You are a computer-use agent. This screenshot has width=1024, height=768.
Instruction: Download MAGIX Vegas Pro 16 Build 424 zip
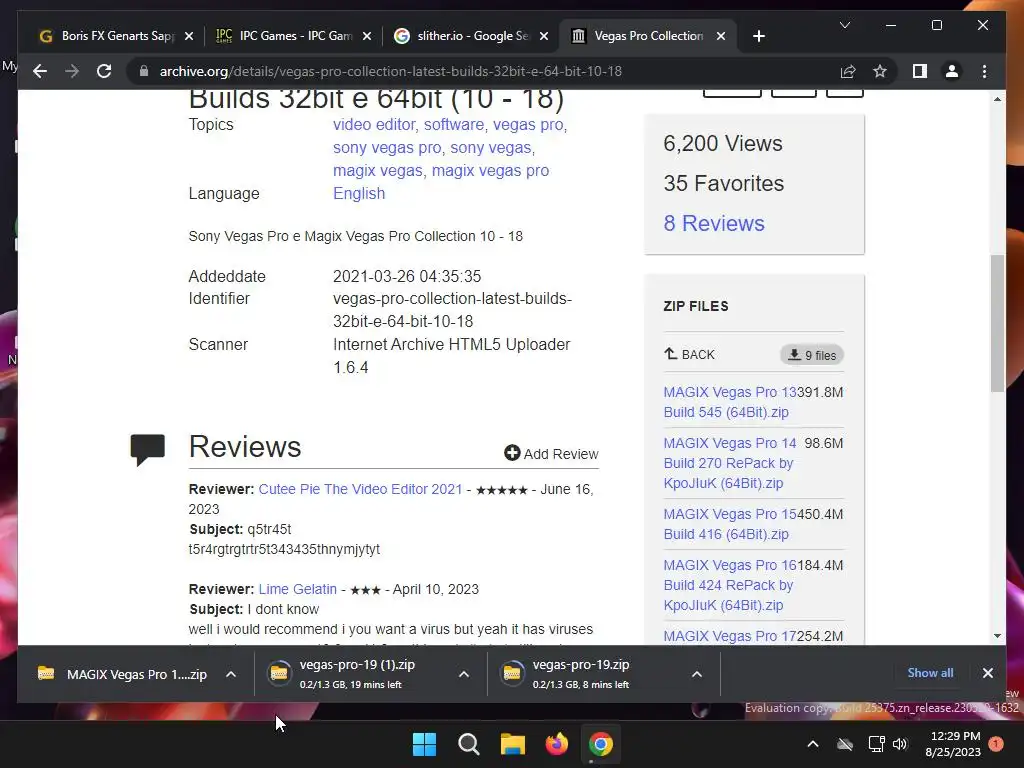click(x=729, y=585)
